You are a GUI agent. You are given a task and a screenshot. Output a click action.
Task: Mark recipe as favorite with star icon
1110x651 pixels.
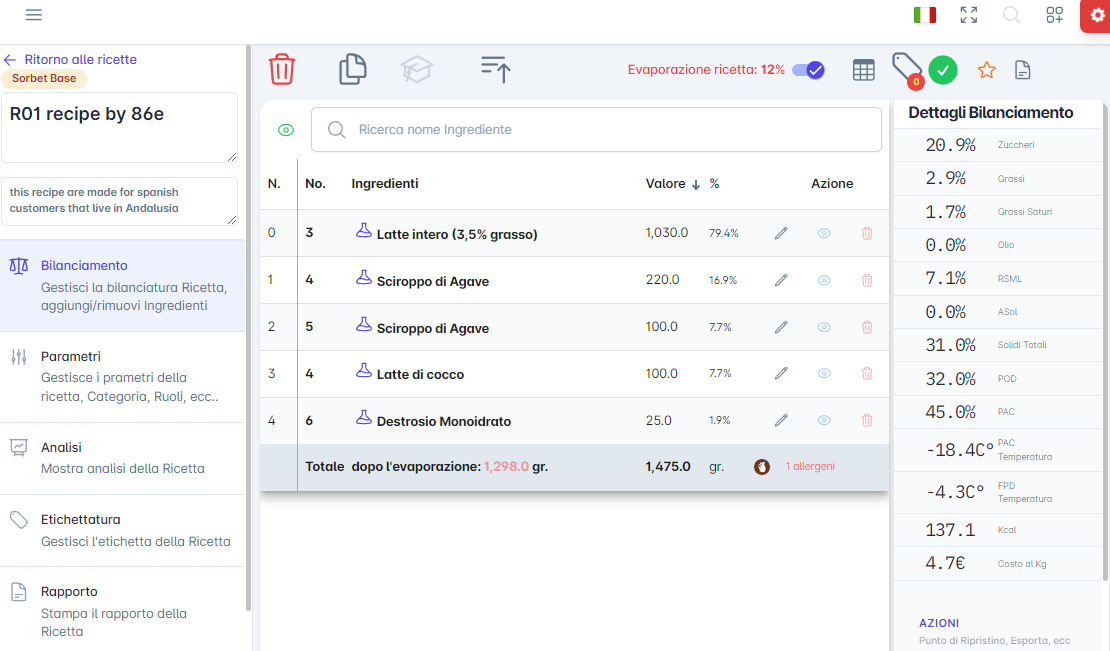click(987, 70)
